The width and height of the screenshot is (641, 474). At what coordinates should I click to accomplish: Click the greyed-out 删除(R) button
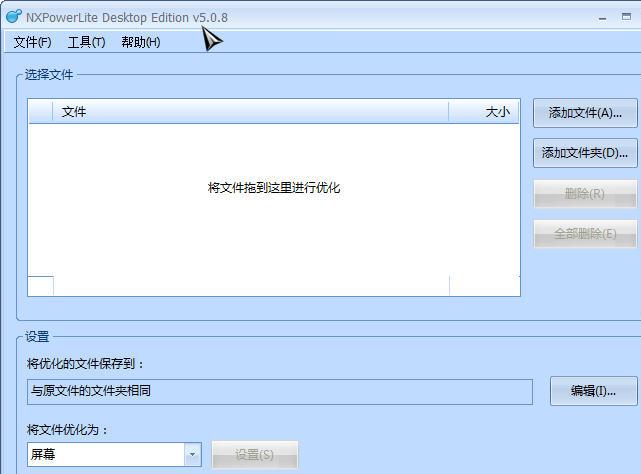(584, 194)
